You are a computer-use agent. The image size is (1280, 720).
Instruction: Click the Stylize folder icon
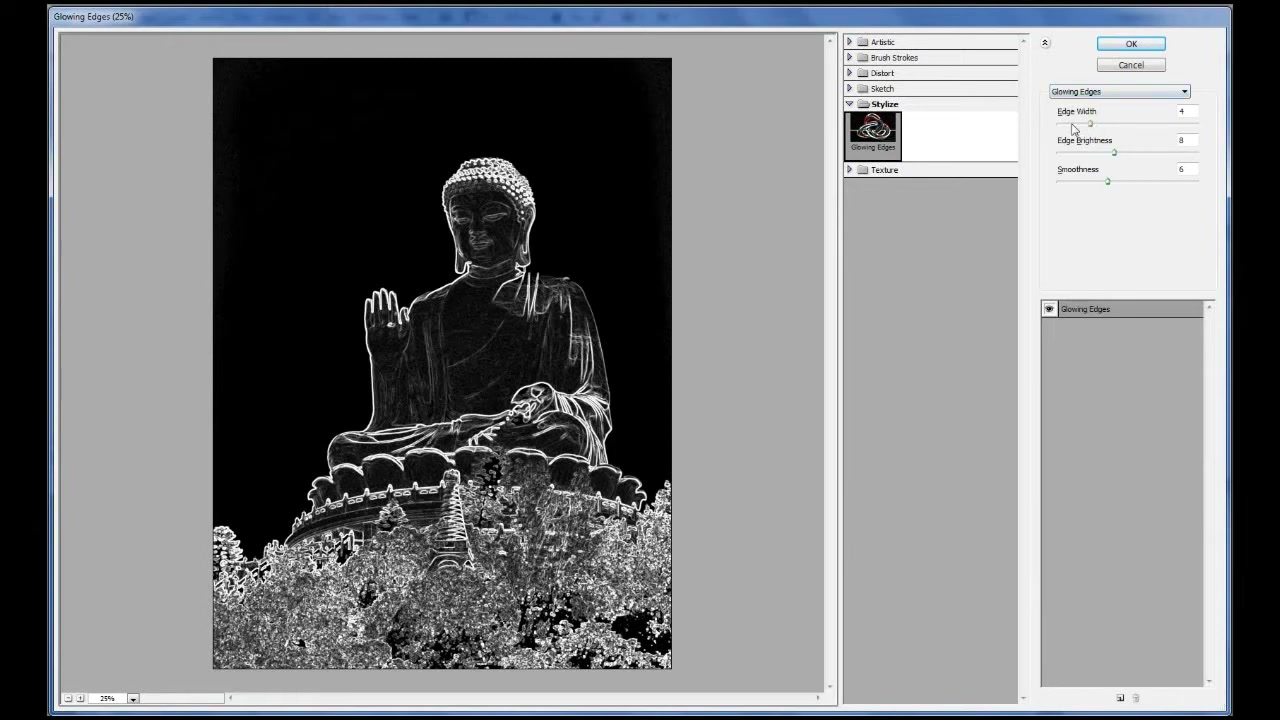pos(863,104)
